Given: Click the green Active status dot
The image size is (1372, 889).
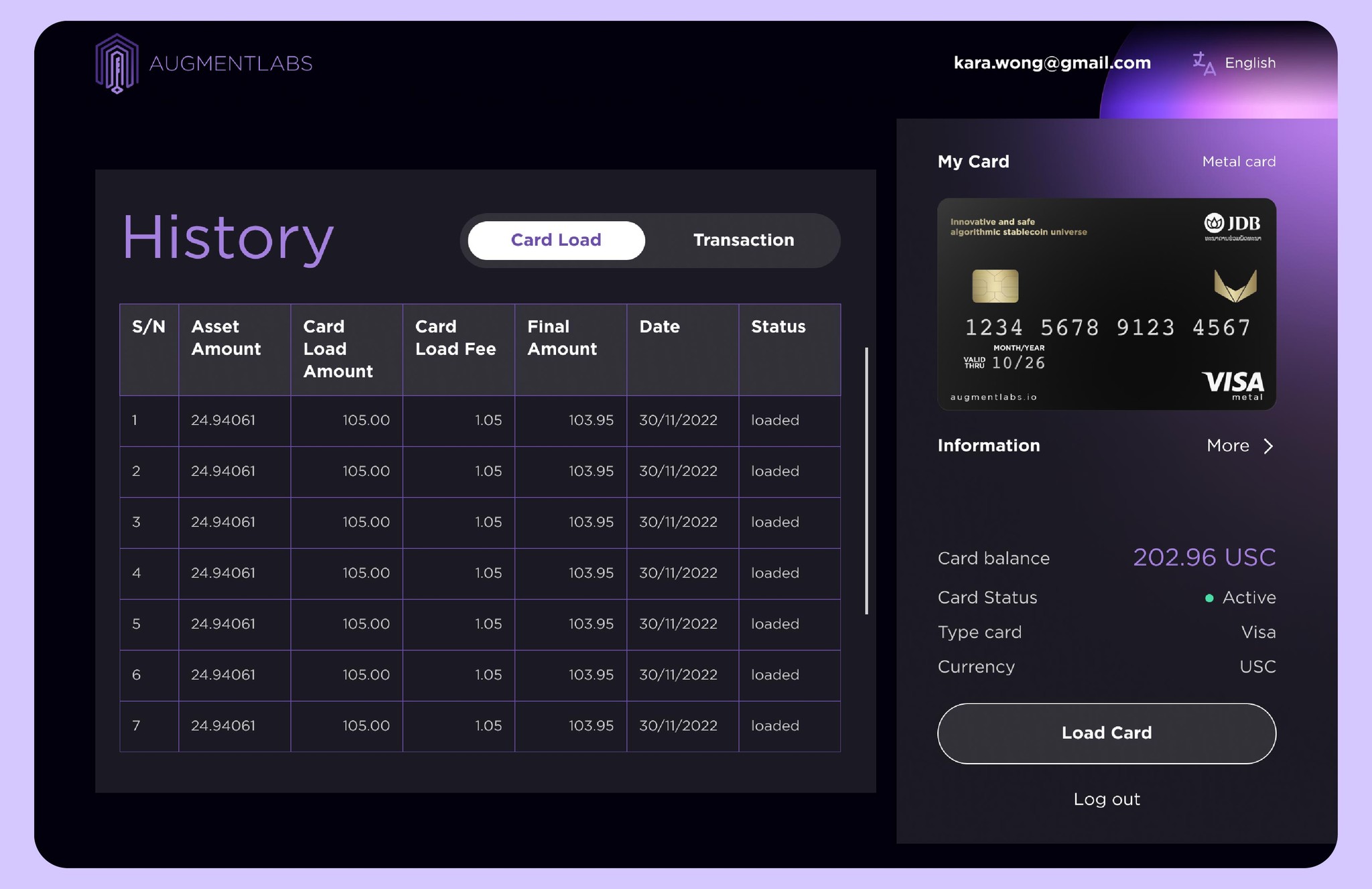Looking at the screenshot, I should point(1209,598).
